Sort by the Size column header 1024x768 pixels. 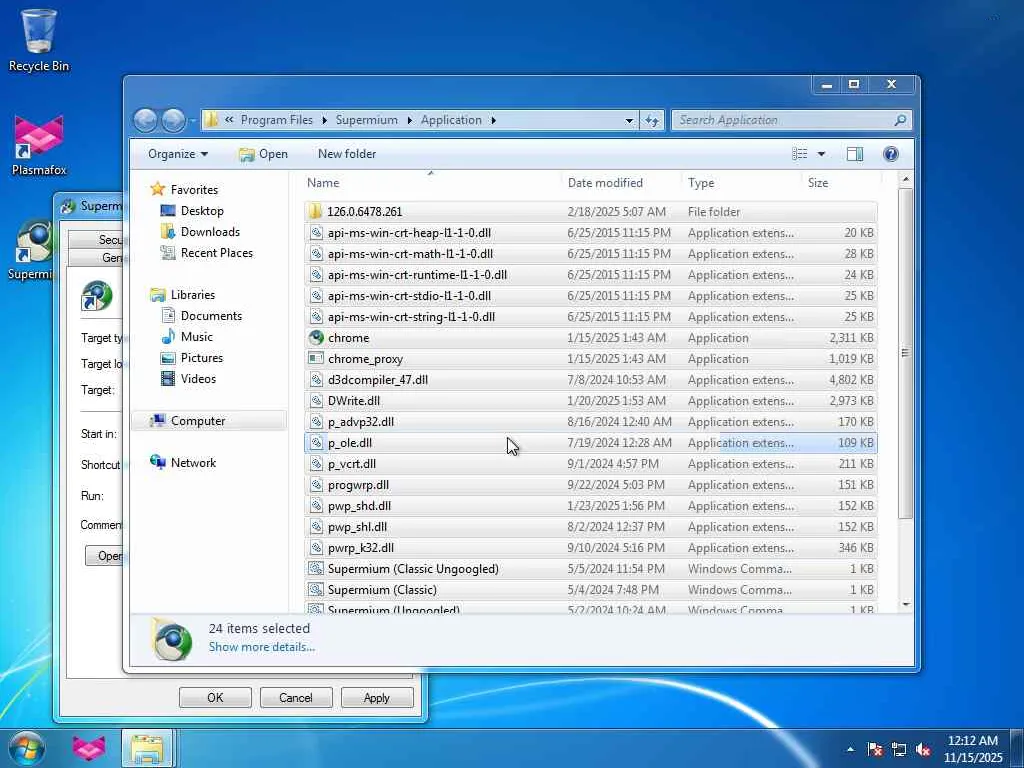[x=840, y=183]
